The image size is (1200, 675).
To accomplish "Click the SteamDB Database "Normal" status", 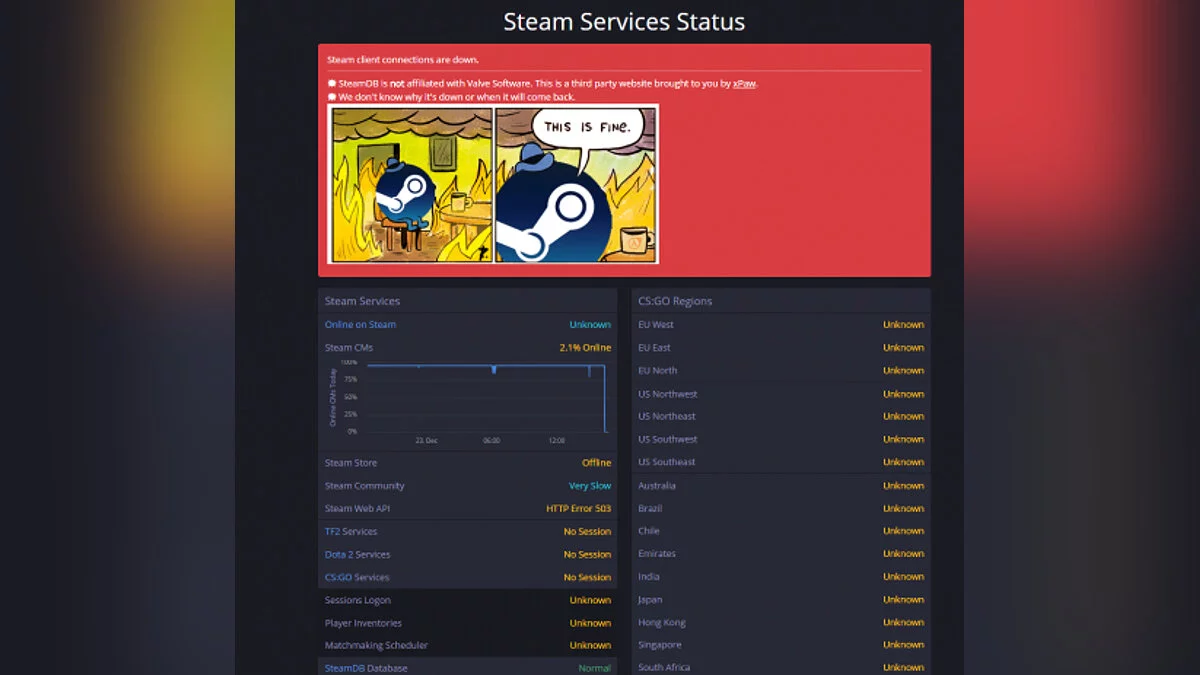I will [x=594, y=668].
